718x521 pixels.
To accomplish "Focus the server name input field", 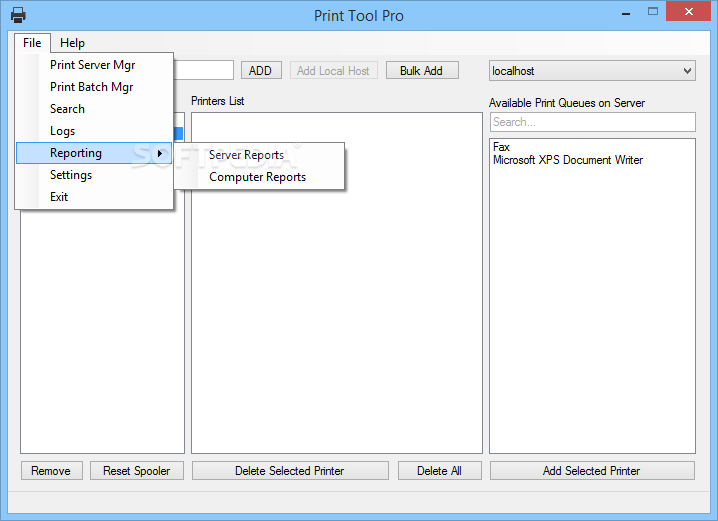I will tap(203, 71).
